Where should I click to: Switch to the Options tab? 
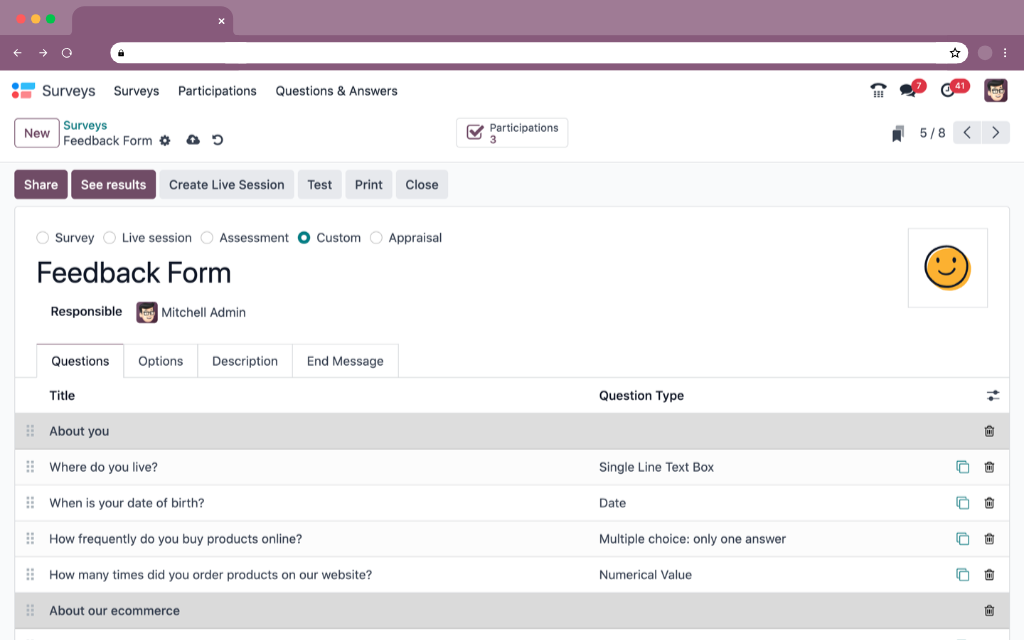(160, 361)
